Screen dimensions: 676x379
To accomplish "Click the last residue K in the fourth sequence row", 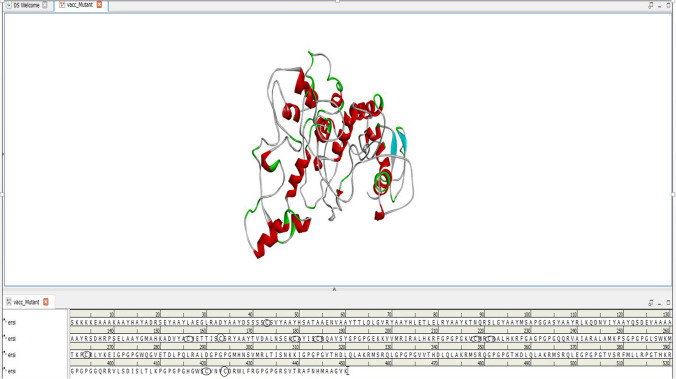I will pos(345,371).
